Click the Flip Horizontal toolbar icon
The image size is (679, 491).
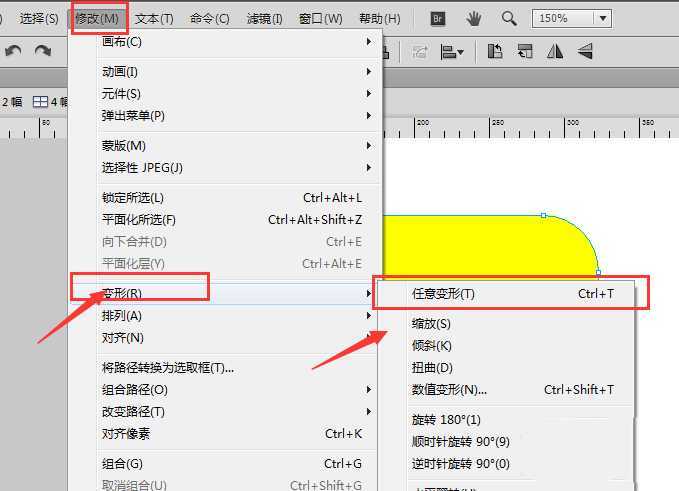555,52
